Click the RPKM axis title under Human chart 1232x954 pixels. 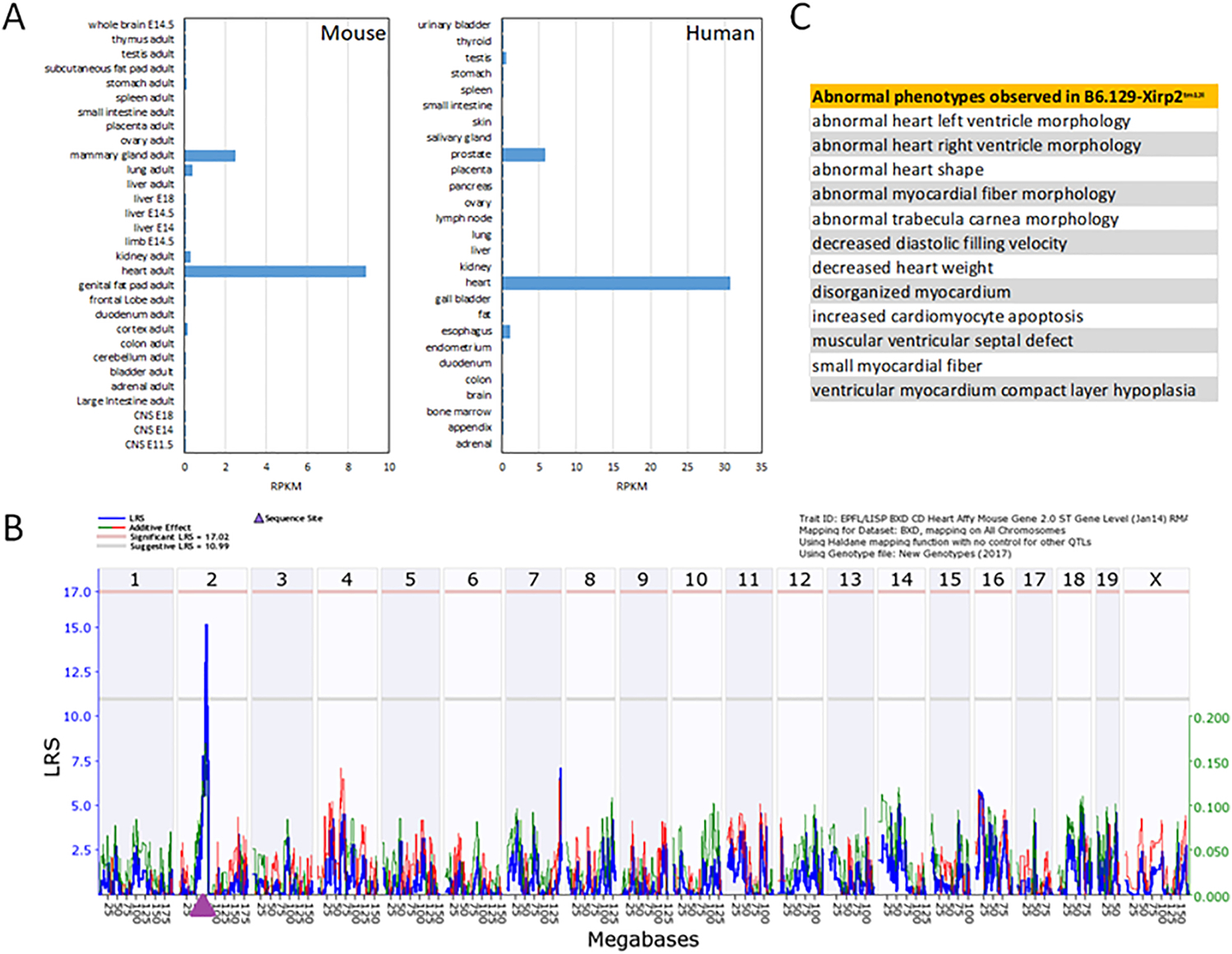632,486
